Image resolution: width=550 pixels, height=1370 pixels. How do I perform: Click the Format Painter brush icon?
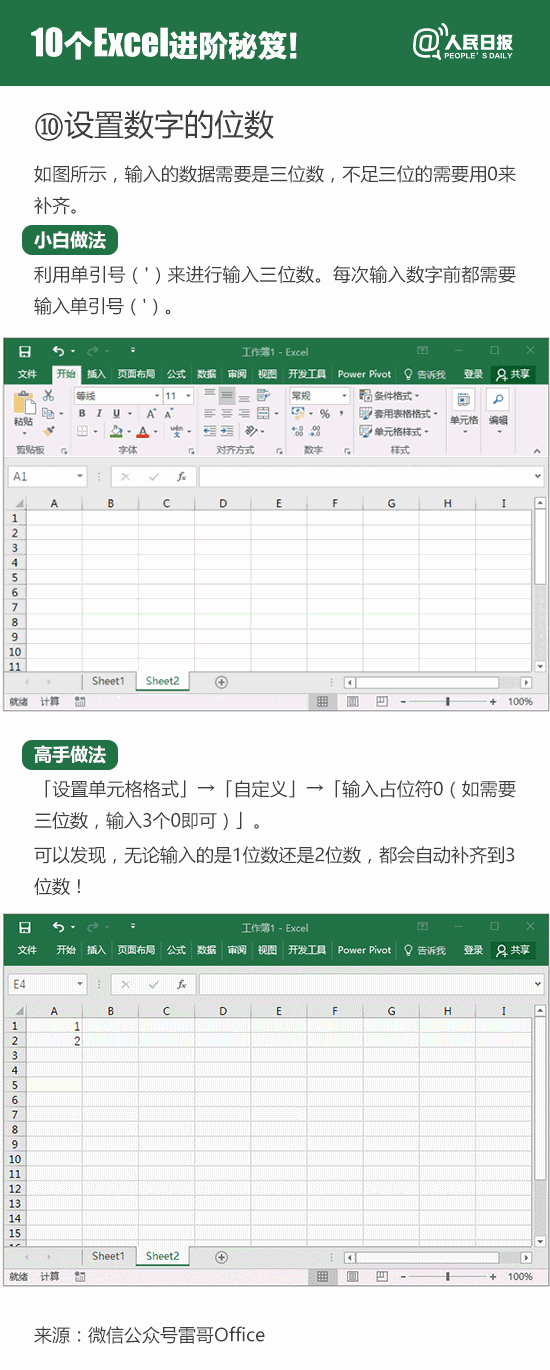click(47, 431)
